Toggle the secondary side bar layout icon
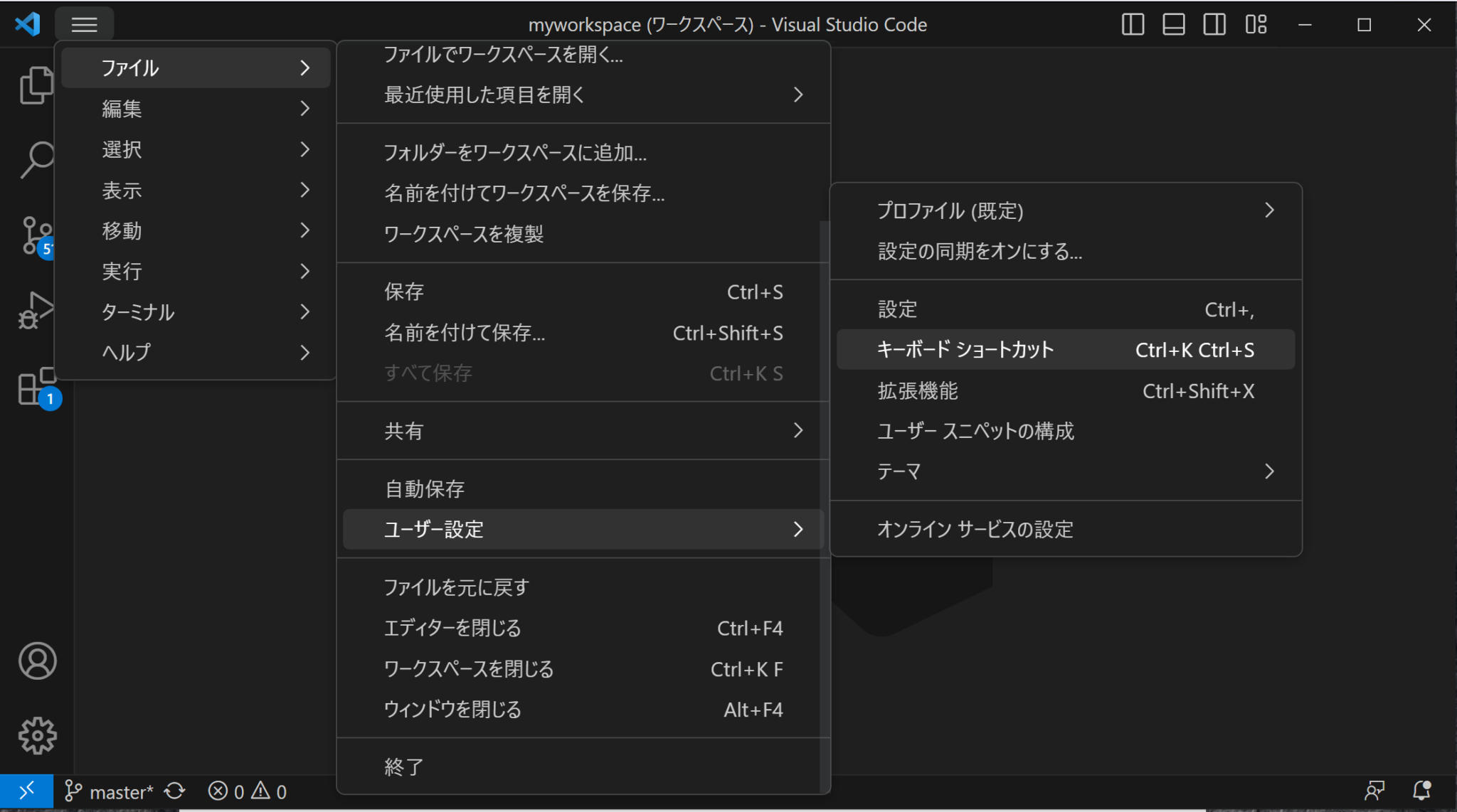1457x812 pixels. click(x=1214, y=25)
